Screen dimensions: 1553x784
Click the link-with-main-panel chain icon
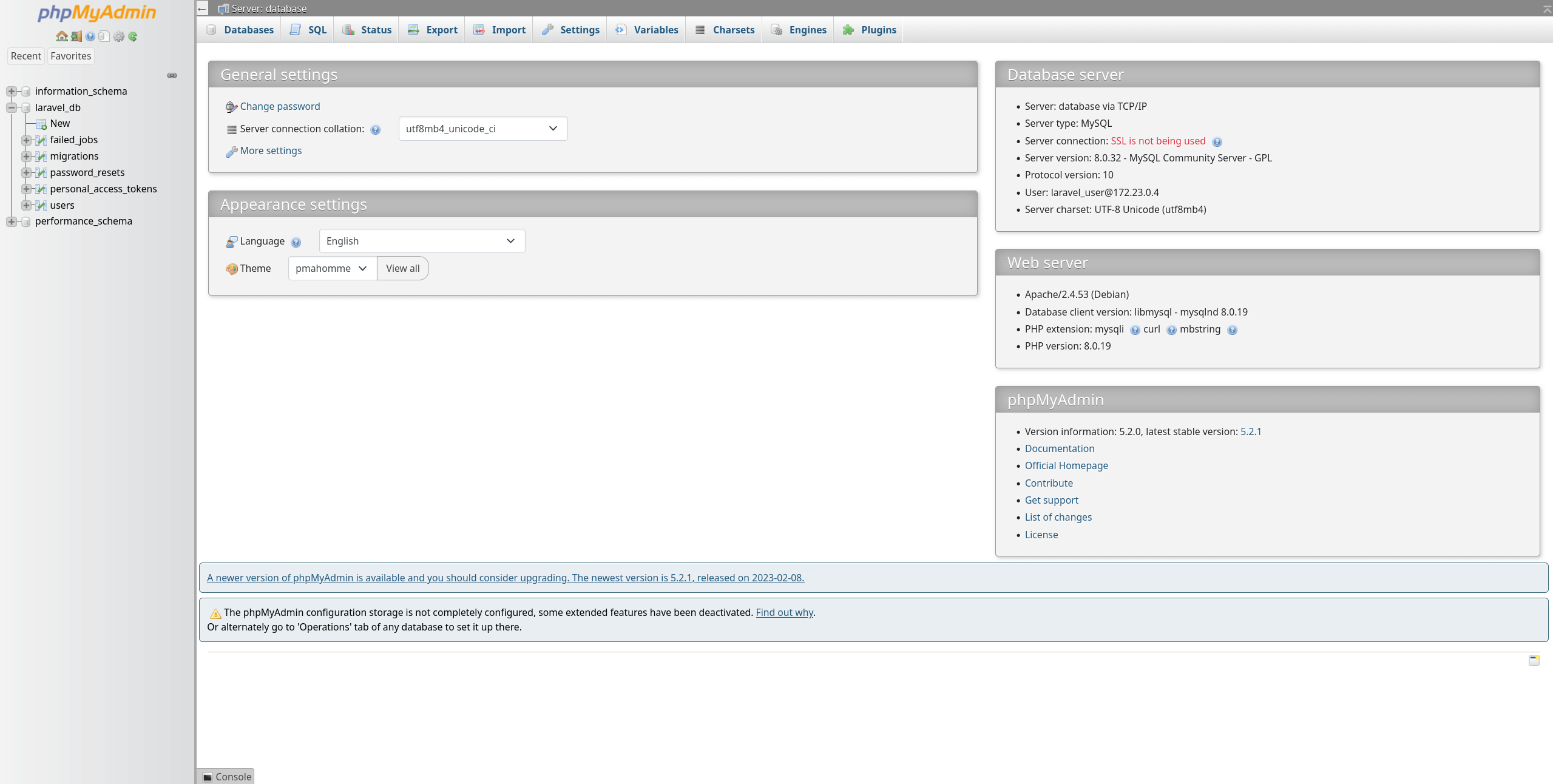172,75
